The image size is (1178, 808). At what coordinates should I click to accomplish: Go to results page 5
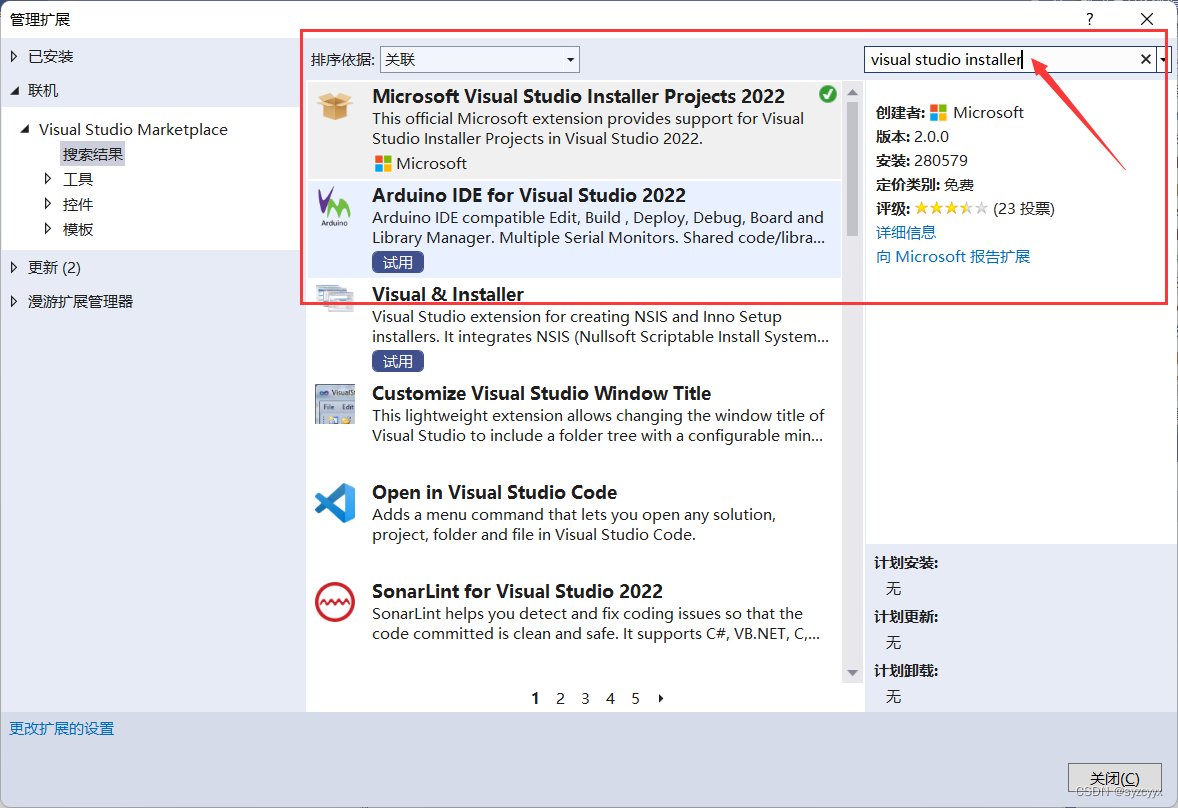coord(636,698)
